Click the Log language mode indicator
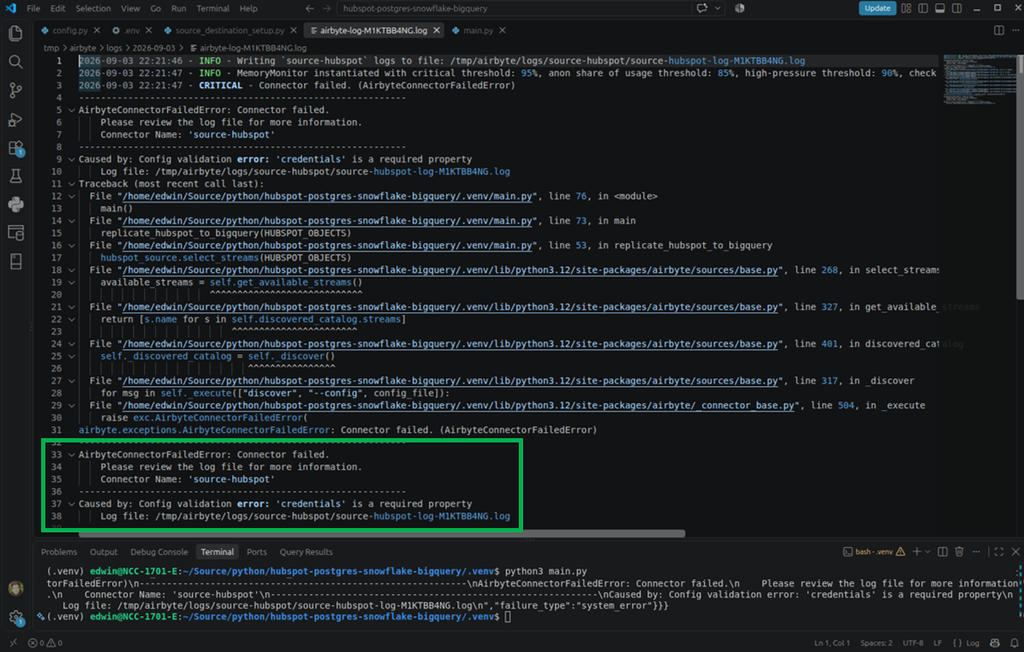 pos(966,643)
